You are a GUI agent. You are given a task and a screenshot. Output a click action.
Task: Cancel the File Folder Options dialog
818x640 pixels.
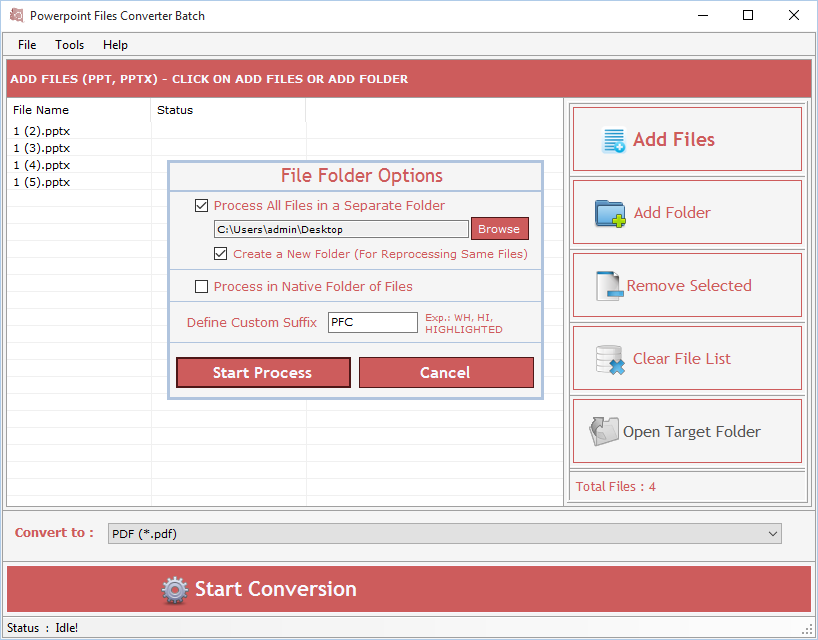(x=446, y=372)
